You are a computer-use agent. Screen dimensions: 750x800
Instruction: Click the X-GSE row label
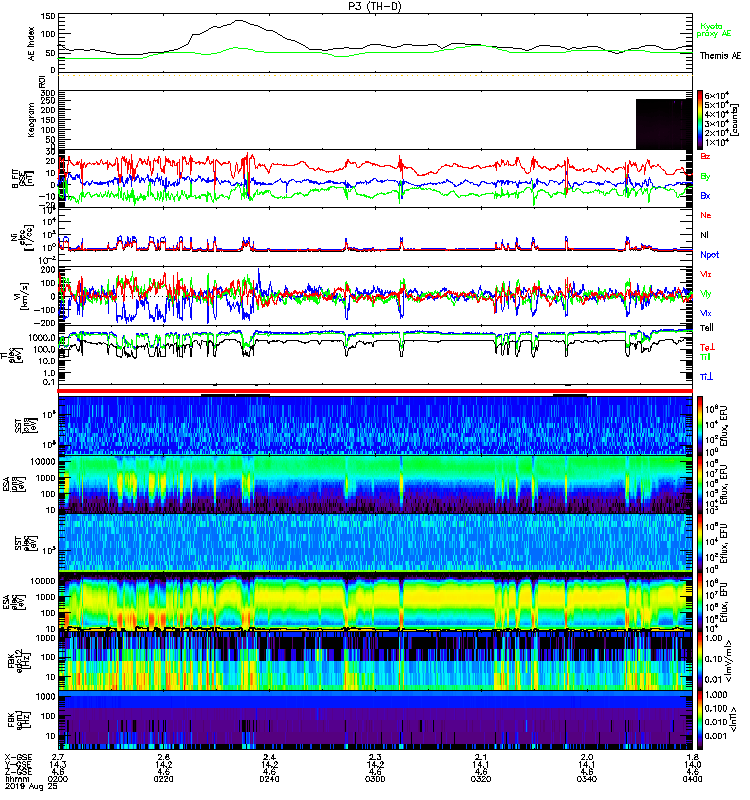pos(18,757)
